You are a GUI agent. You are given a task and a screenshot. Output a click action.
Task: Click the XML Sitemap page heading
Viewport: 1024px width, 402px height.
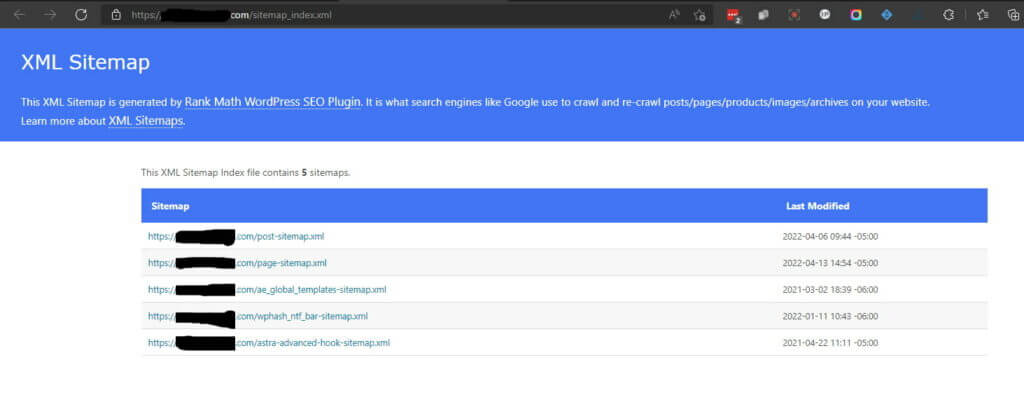(x=86, y=63)
